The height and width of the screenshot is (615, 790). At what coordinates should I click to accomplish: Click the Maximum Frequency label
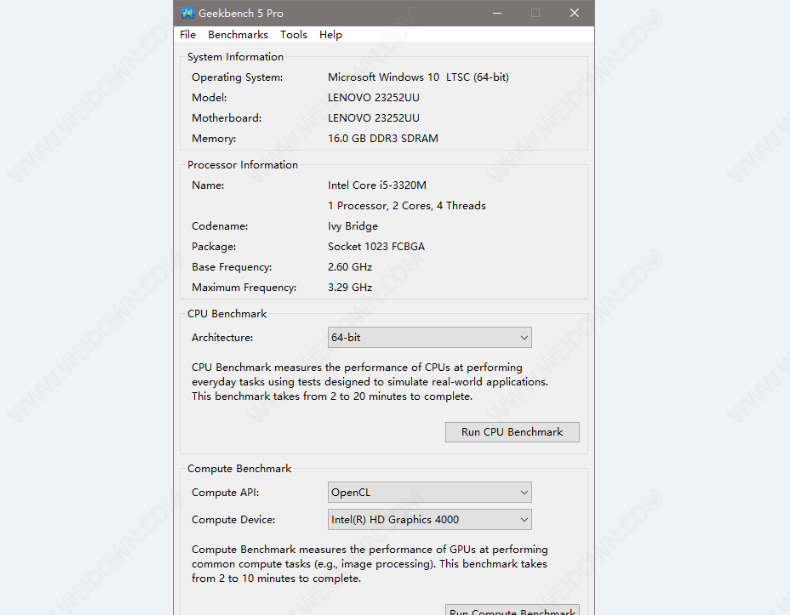244,288
